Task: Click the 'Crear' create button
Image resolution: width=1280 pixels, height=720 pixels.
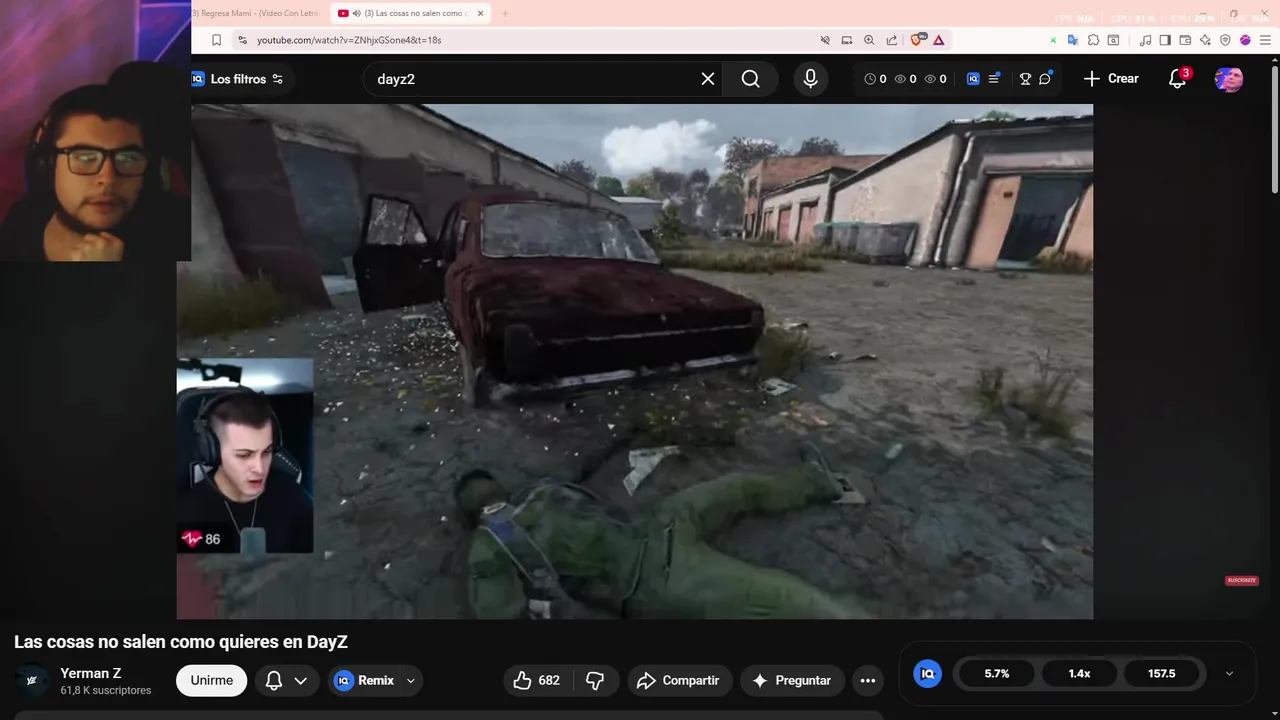Action: 1111,78
